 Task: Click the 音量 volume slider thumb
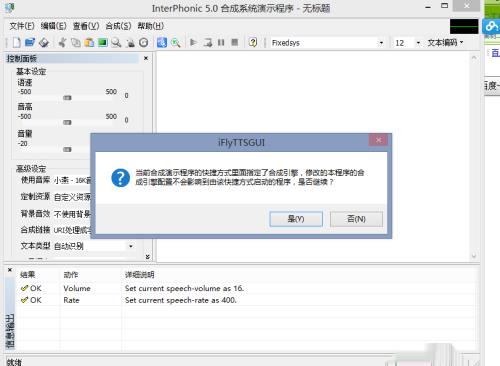tap(67, 149)
